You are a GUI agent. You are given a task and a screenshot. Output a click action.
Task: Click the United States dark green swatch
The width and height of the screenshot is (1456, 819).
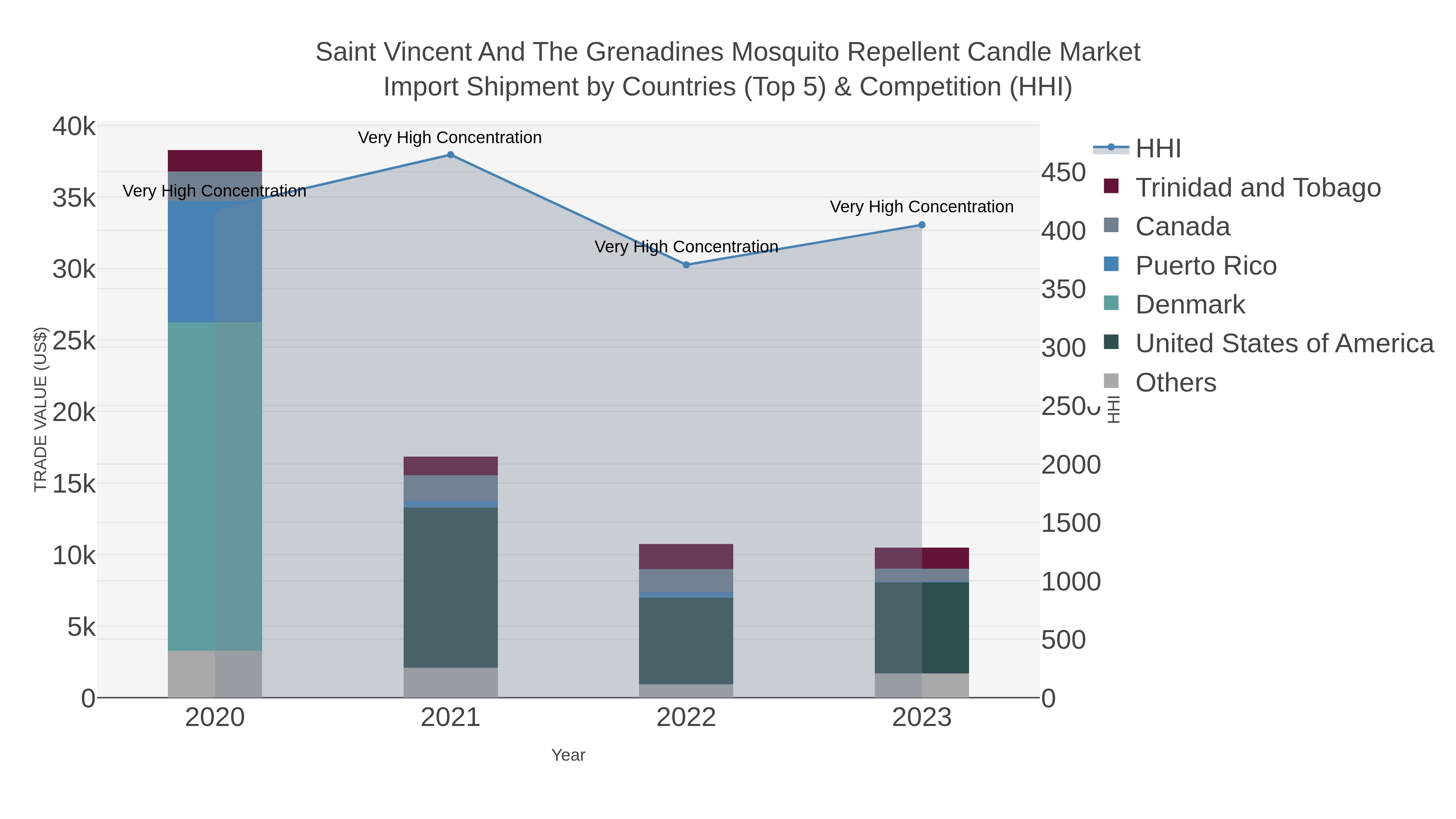point(1111,342)
